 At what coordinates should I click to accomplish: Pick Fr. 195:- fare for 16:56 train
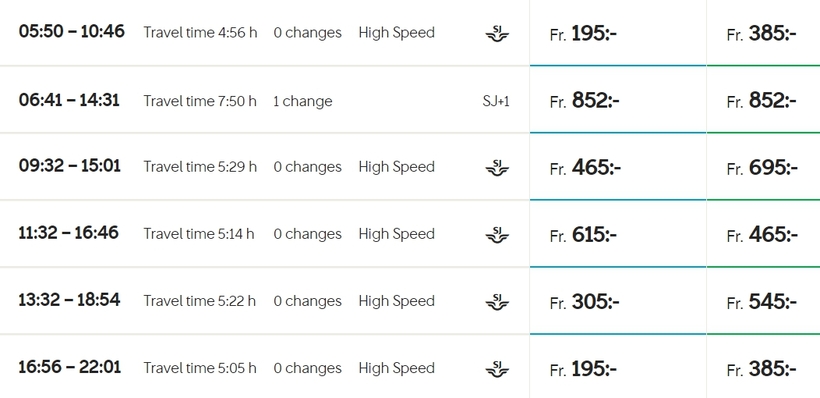click(618, 367)
